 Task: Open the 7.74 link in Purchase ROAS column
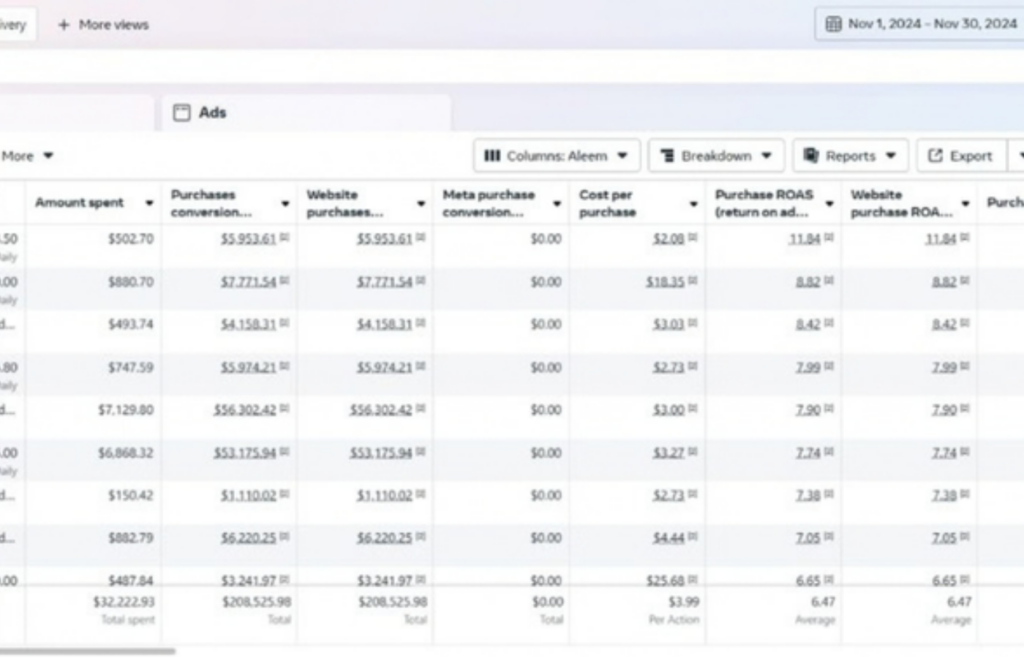(x=808, y=453)
